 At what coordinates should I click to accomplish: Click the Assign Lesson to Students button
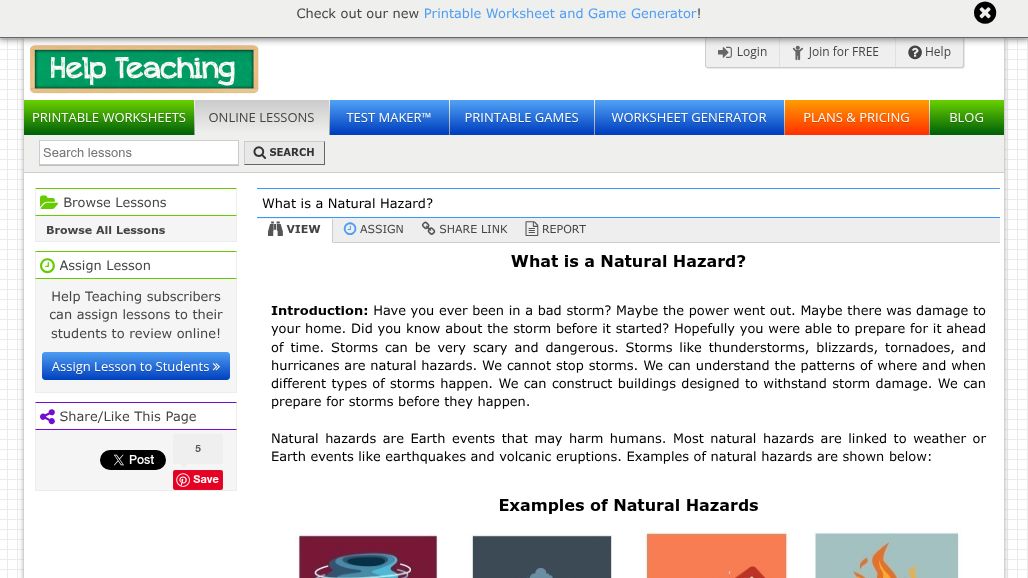coord(136,366)
